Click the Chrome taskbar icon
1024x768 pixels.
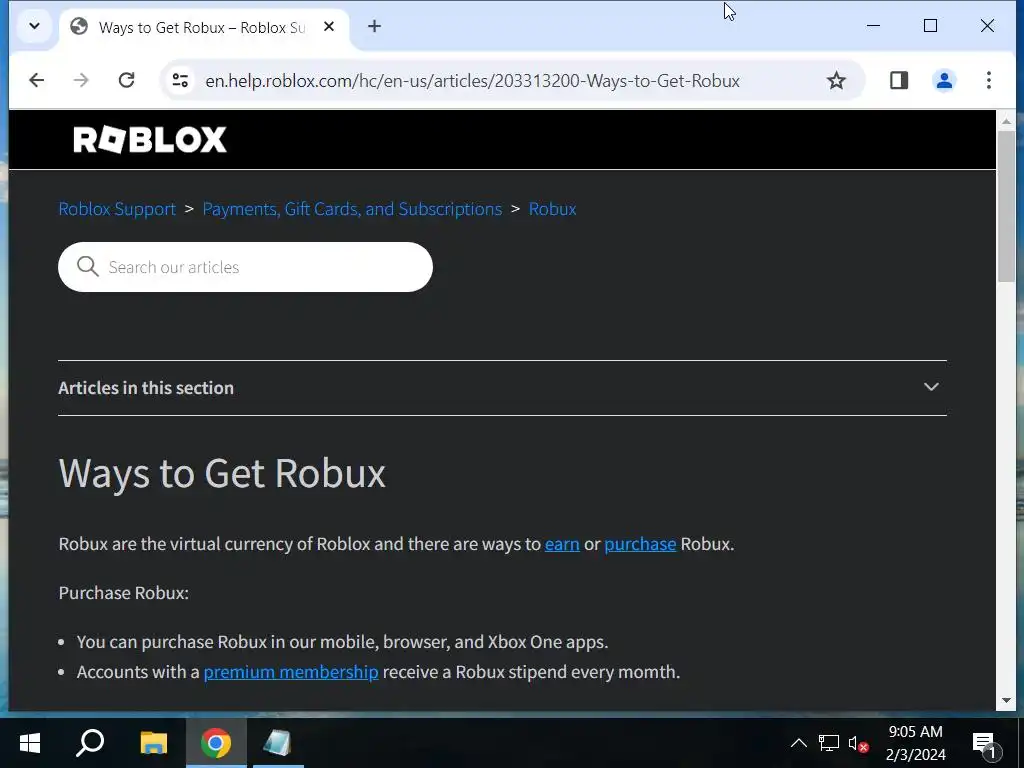(216, 743)
